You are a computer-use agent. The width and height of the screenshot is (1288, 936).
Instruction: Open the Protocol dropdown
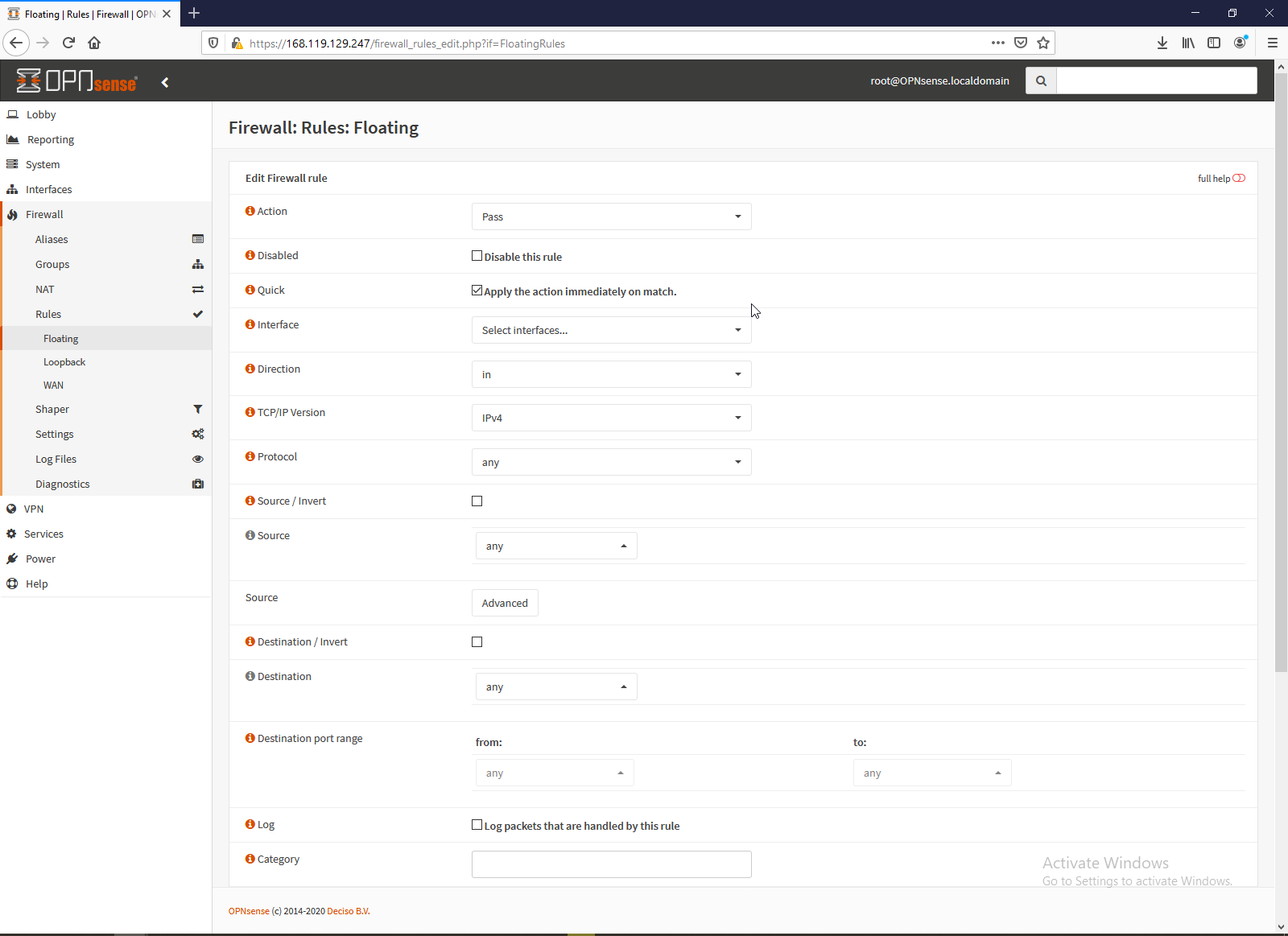pos(612,462)
